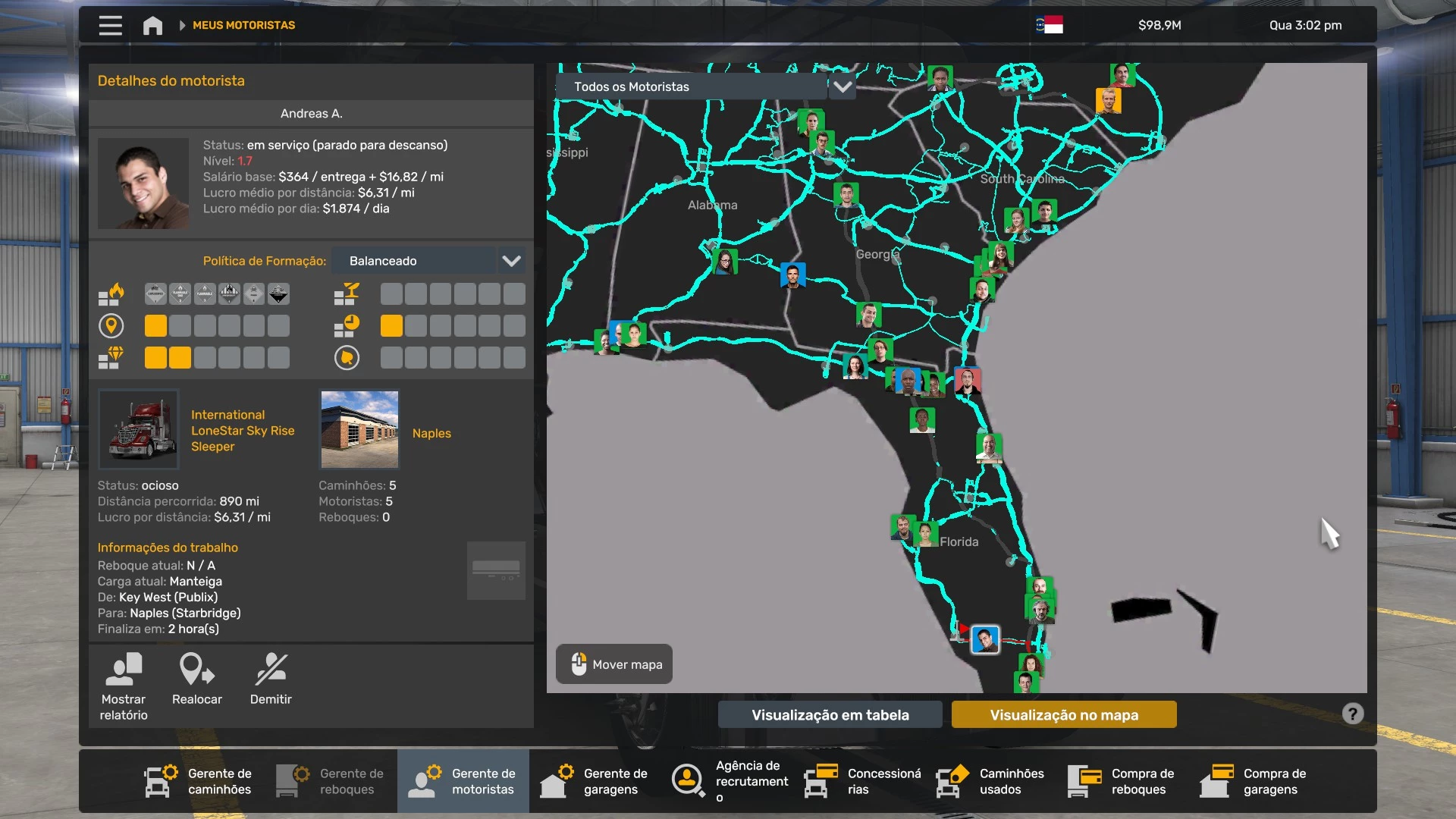Click the Balanceado dropdown arrow
This screenshot has width=1456, height=819.
(x=511, y=261)
